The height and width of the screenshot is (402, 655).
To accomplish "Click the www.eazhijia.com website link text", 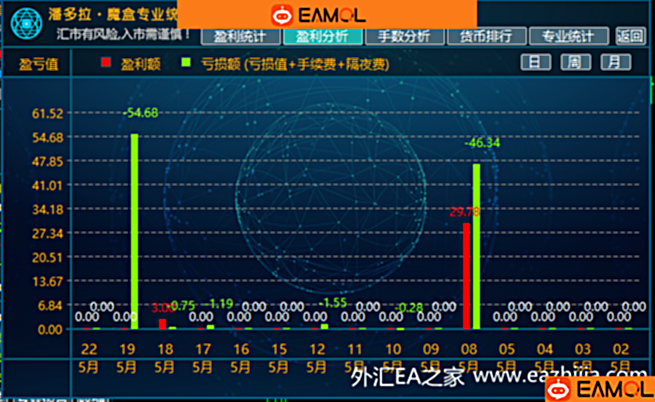I will point(535,378).
